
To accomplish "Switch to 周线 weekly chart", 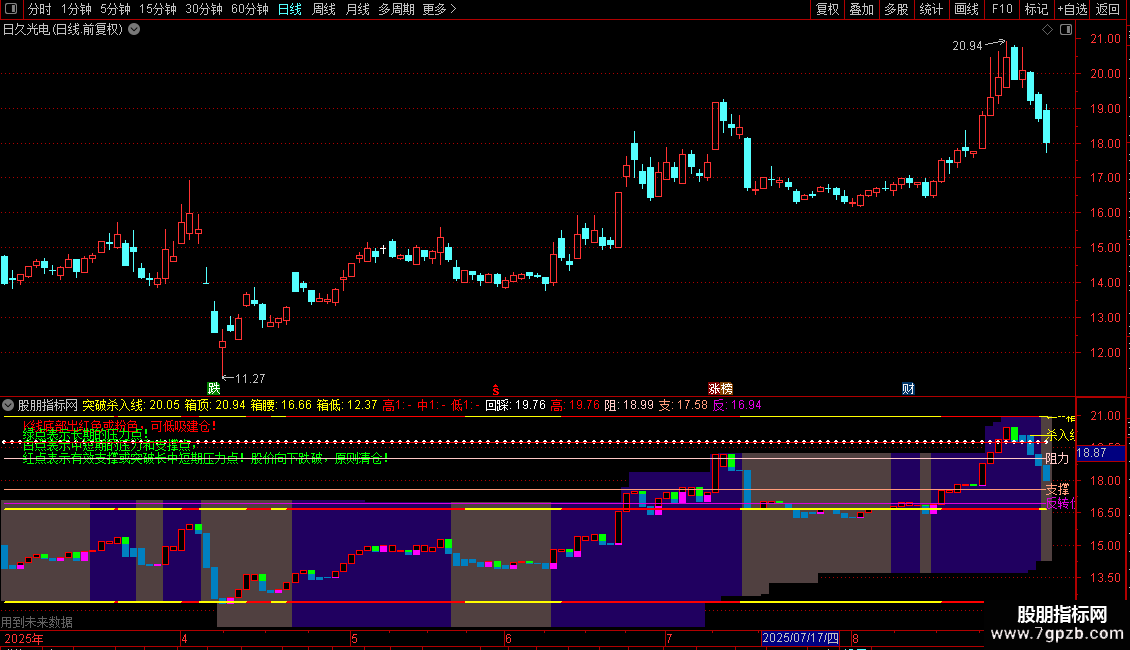I will (x=324, y=9).
